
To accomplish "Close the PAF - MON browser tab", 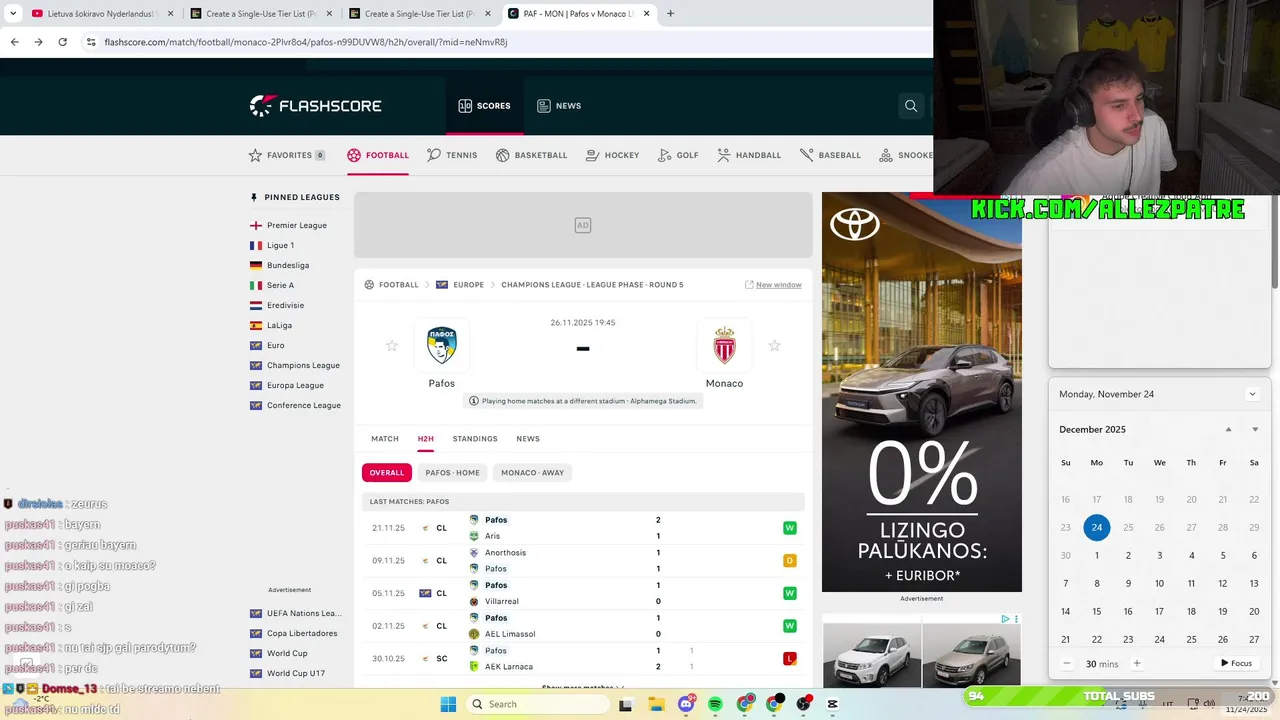I will pyautogui.click(x=647, y=14).
